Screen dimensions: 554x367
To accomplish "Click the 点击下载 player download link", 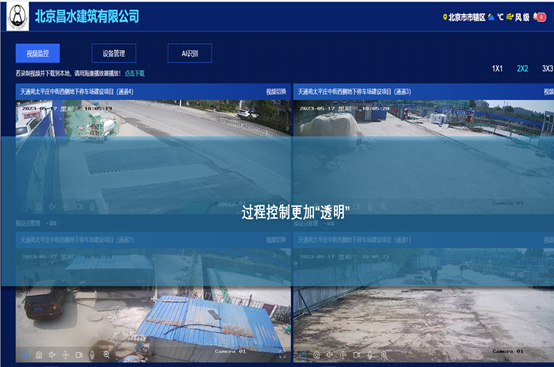I will point(135,73).
